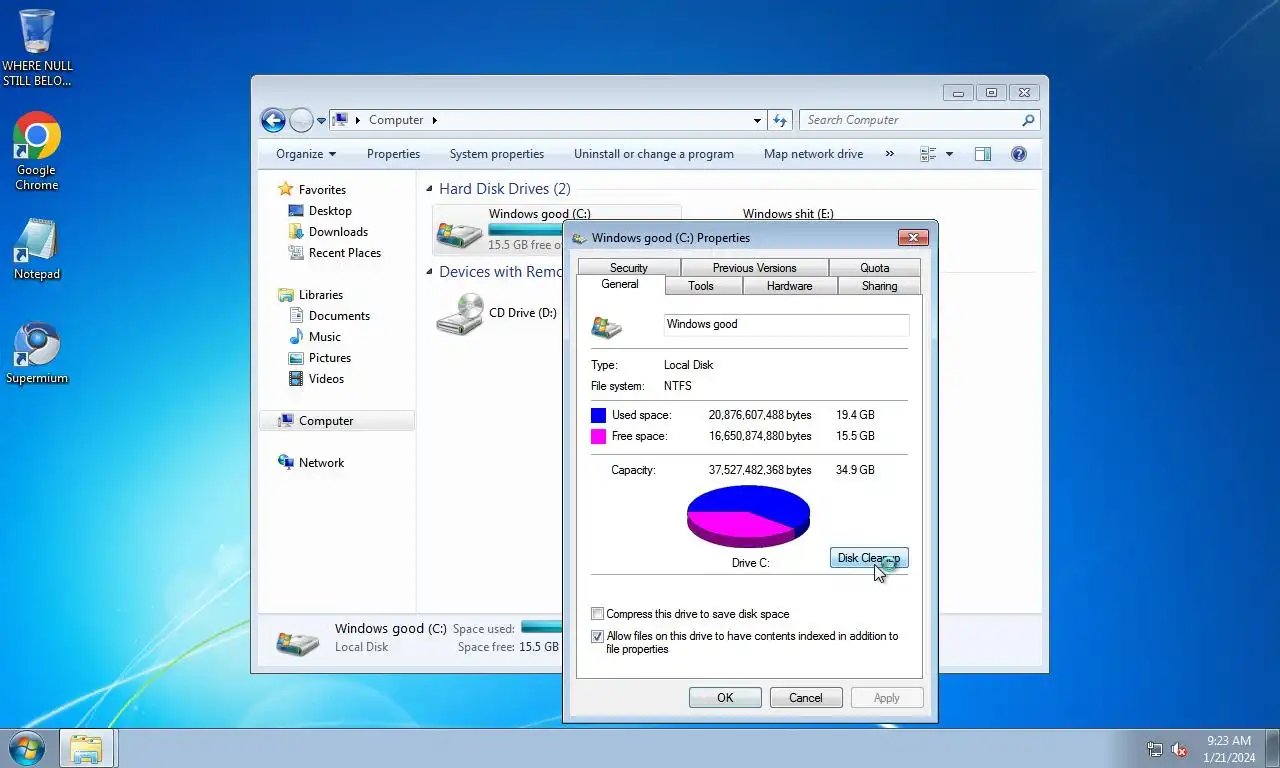1280x768 pixels.
Task: Click the muted volume tray icon
Action: [x=1180, y=749]
